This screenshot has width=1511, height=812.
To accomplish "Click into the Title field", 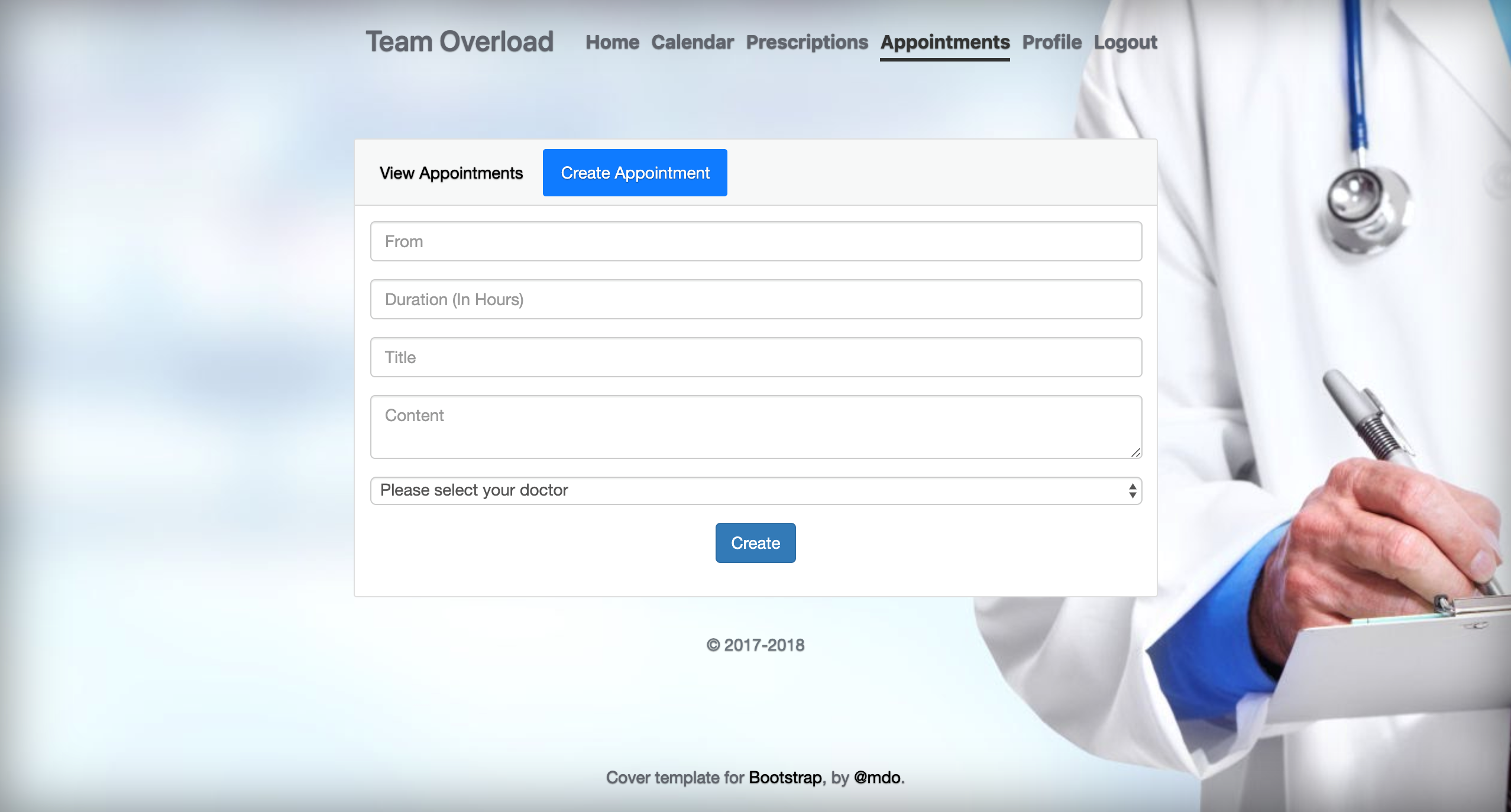I will coord(755,357).
